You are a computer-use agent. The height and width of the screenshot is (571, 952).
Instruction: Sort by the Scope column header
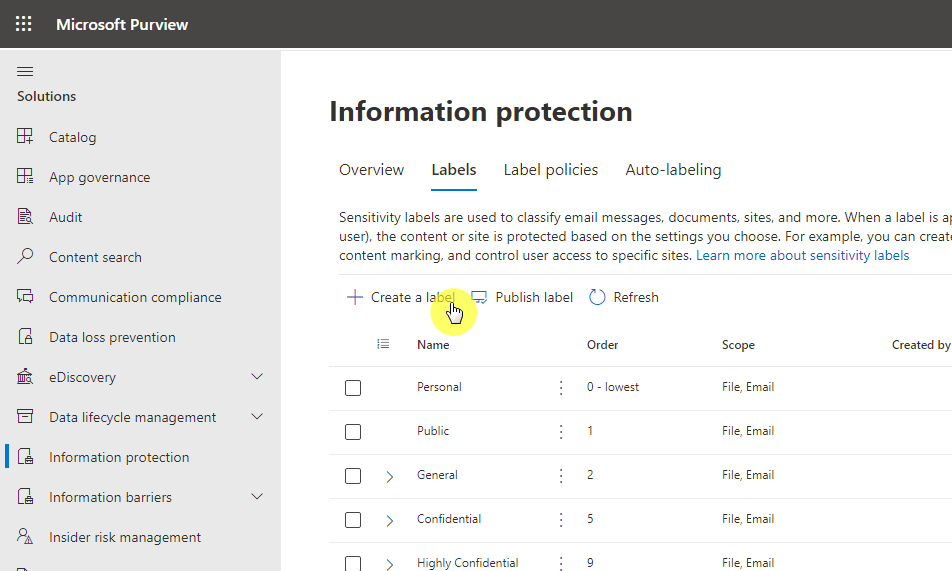(x=738, y=344)
